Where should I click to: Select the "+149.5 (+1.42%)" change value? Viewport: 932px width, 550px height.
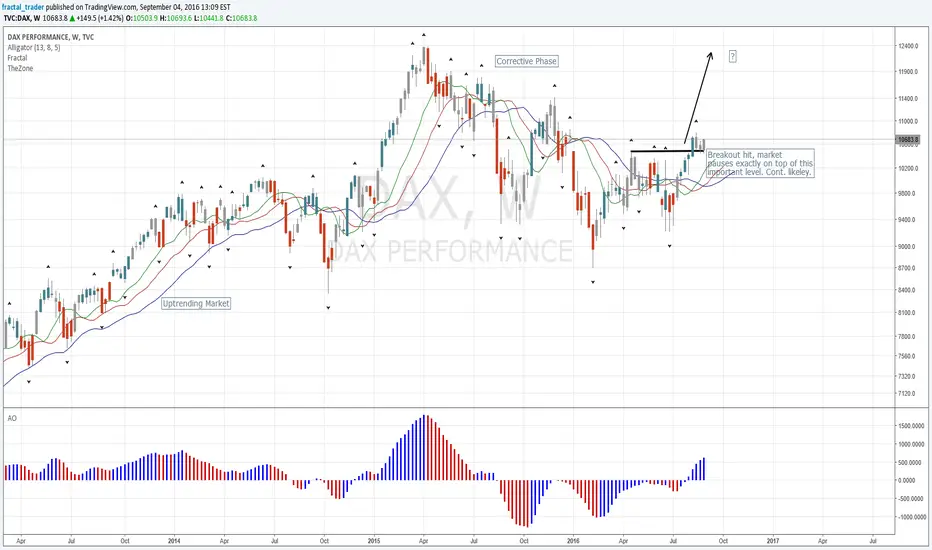[100, 18]
